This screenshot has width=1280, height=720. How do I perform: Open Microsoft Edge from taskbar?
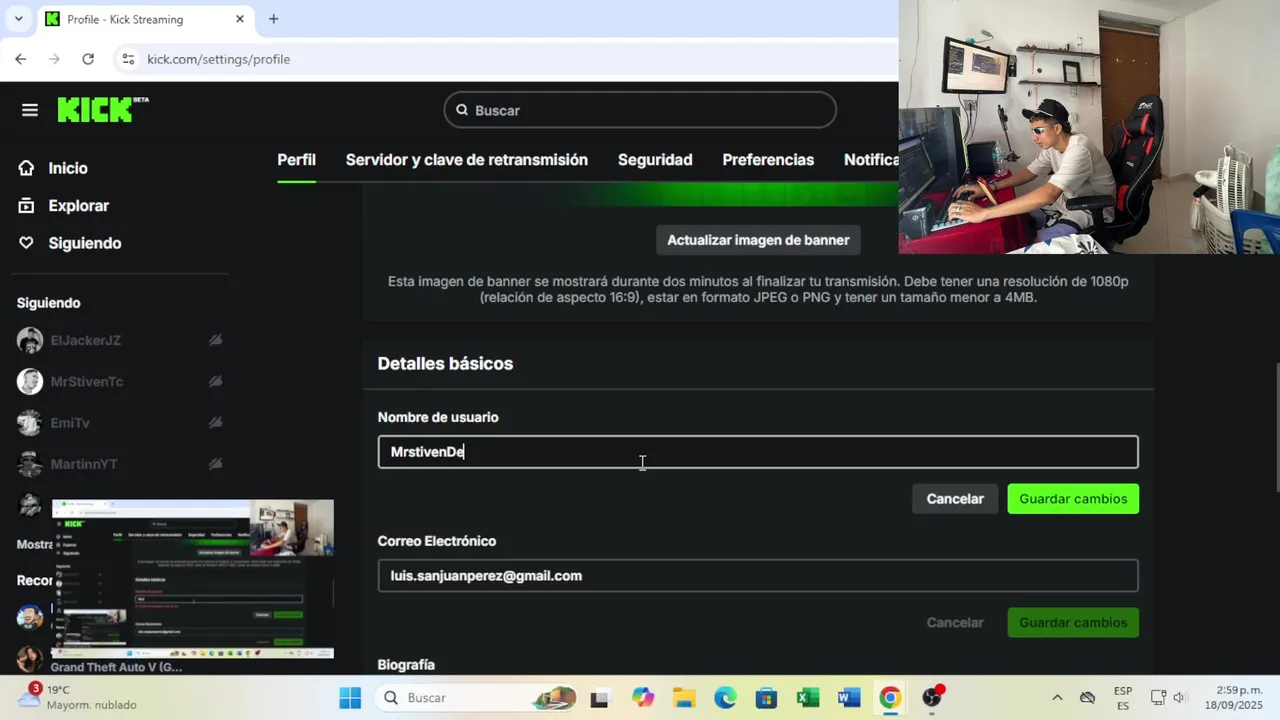pyautogui.click(x=725, y=698)
